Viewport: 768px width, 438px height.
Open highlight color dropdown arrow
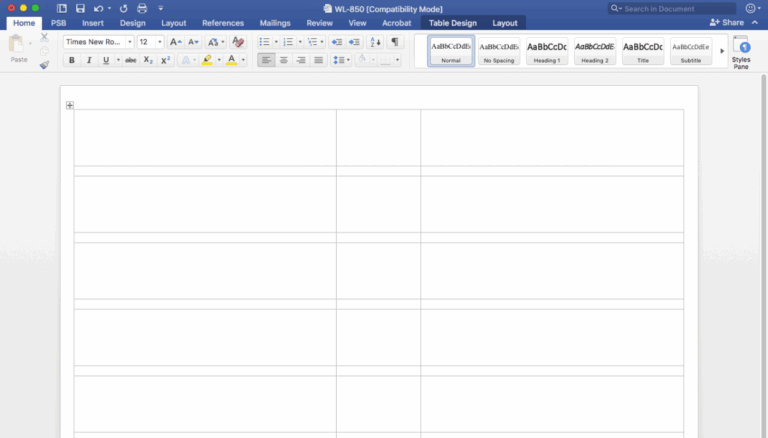[219, 60]
